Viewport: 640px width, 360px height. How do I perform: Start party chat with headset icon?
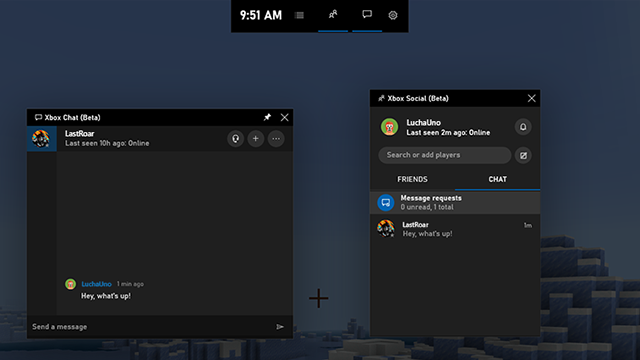tap(236, 139)
